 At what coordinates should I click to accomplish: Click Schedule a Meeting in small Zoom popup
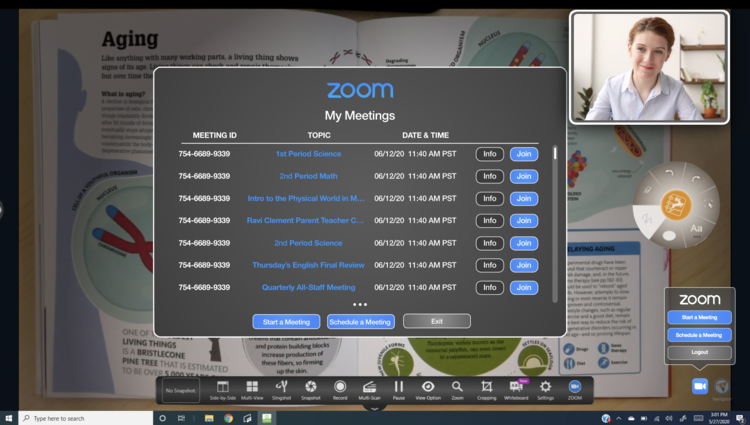point(699,335)
